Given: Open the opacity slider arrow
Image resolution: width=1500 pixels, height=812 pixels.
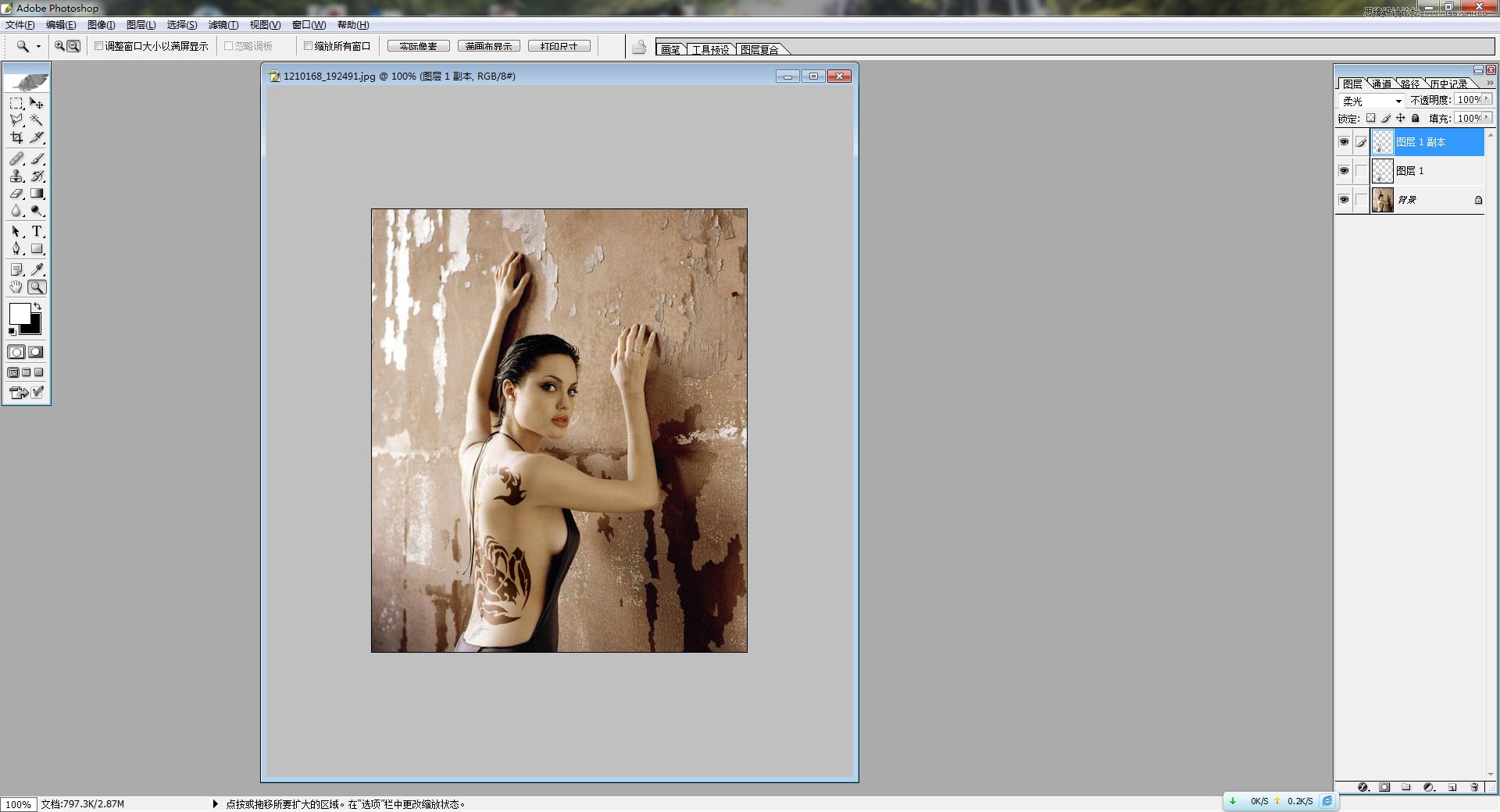Looking at the screenshot, I should click(x=1486, y=99).
